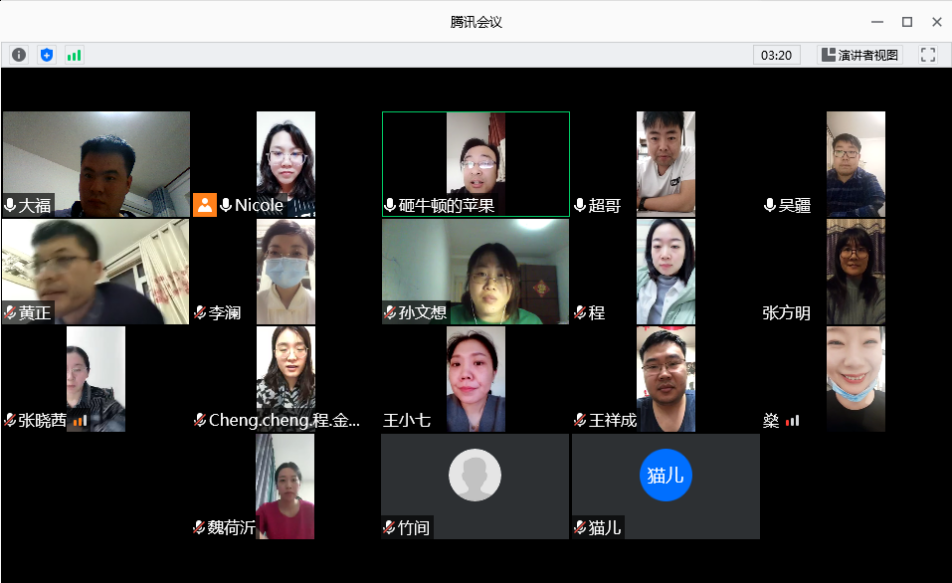The width and height of the screenshot is (952, 583).
Task: Click the blue 猫儿 avatar circle
Action: pyautogui.click(x=665, y=475)
